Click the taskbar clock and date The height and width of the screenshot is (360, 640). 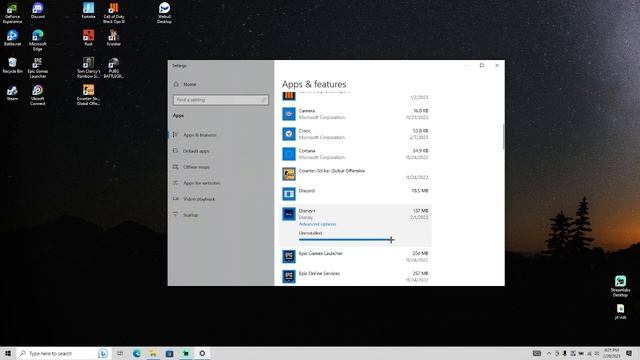pyautogui.click(x=611, y=353)
